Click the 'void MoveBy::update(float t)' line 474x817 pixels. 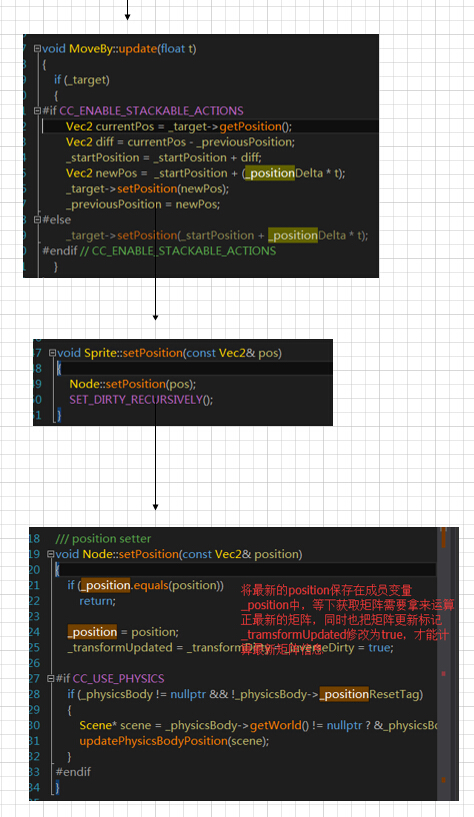(x=119, y=48)
